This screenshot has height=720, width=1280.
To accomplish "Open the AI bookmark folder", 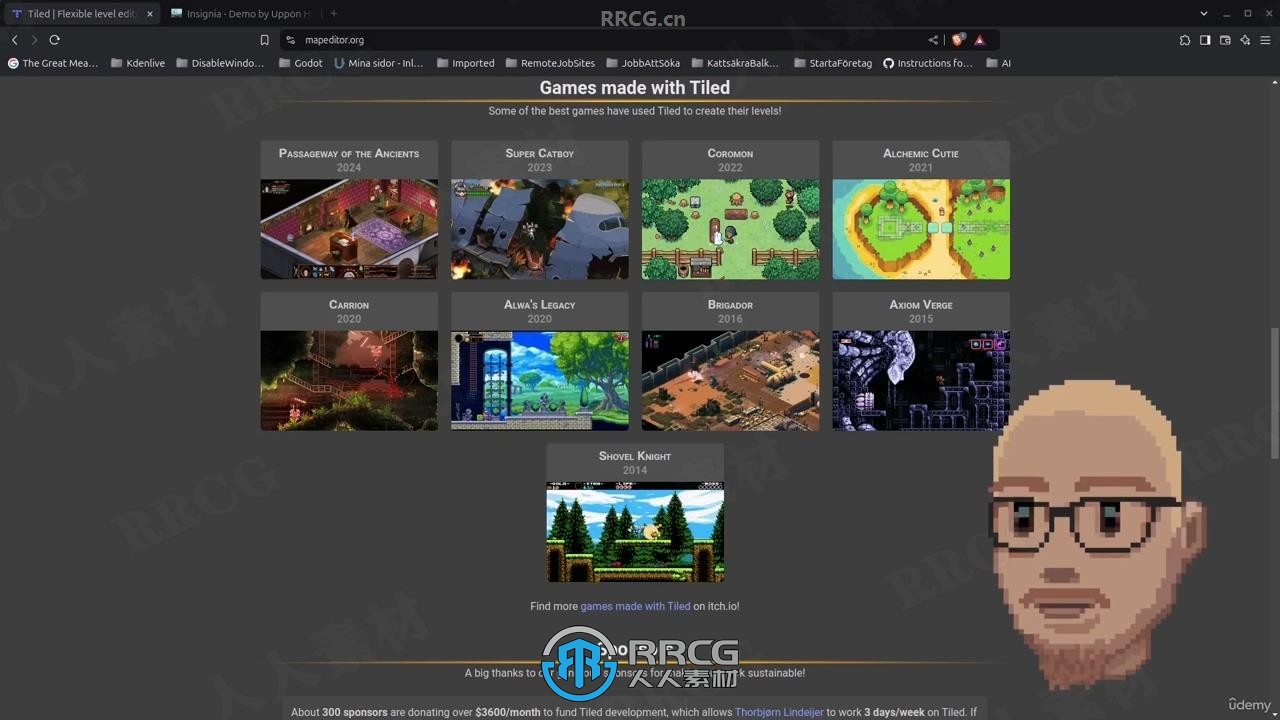I will tap(998, 63).
